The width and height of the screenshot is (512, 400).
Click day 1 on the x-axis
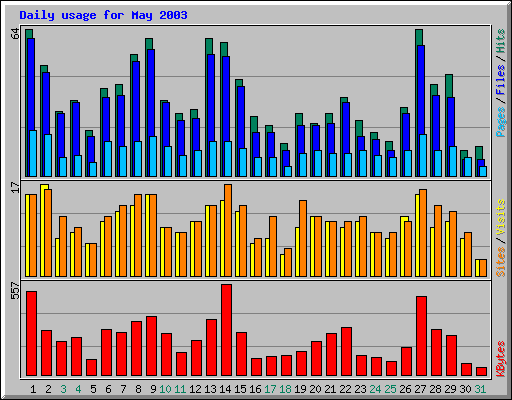pos(33,389)
